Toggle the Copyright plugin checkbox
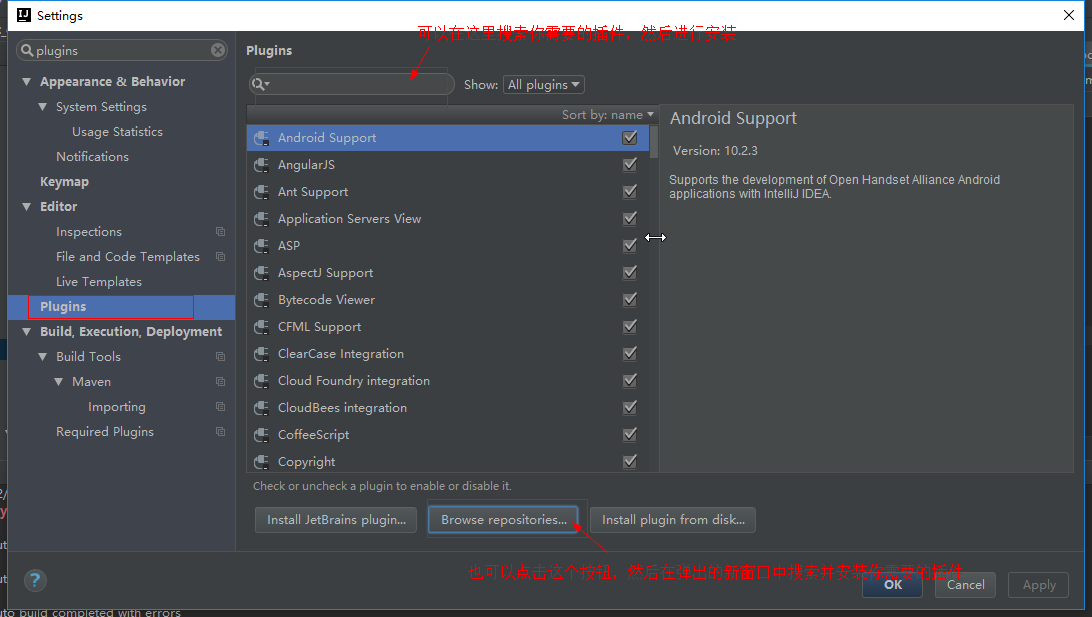 (630, 462)
